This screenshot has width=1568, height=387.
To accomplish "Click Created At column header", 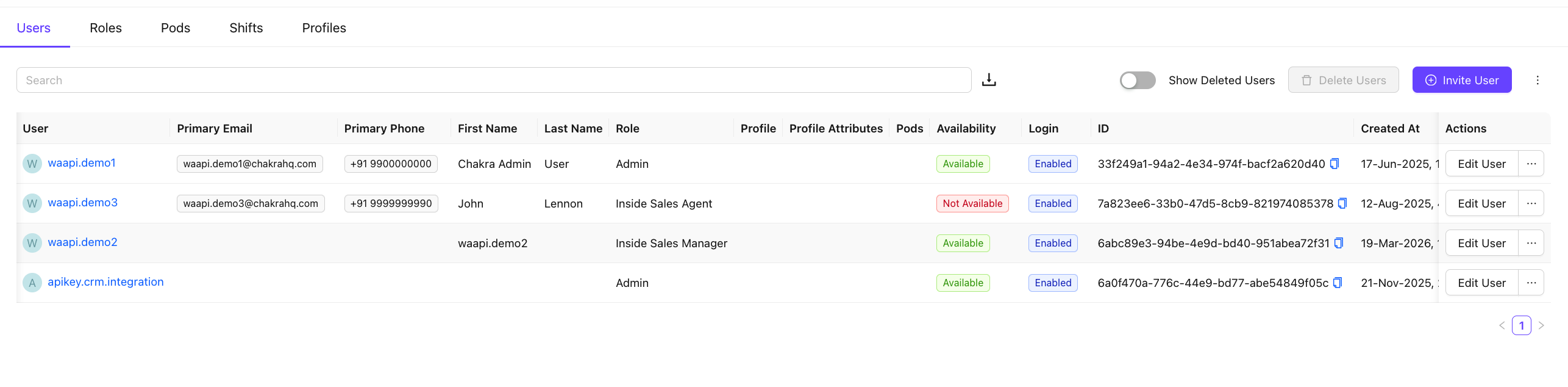I will pyautogui.click(x=1390, y=128).
